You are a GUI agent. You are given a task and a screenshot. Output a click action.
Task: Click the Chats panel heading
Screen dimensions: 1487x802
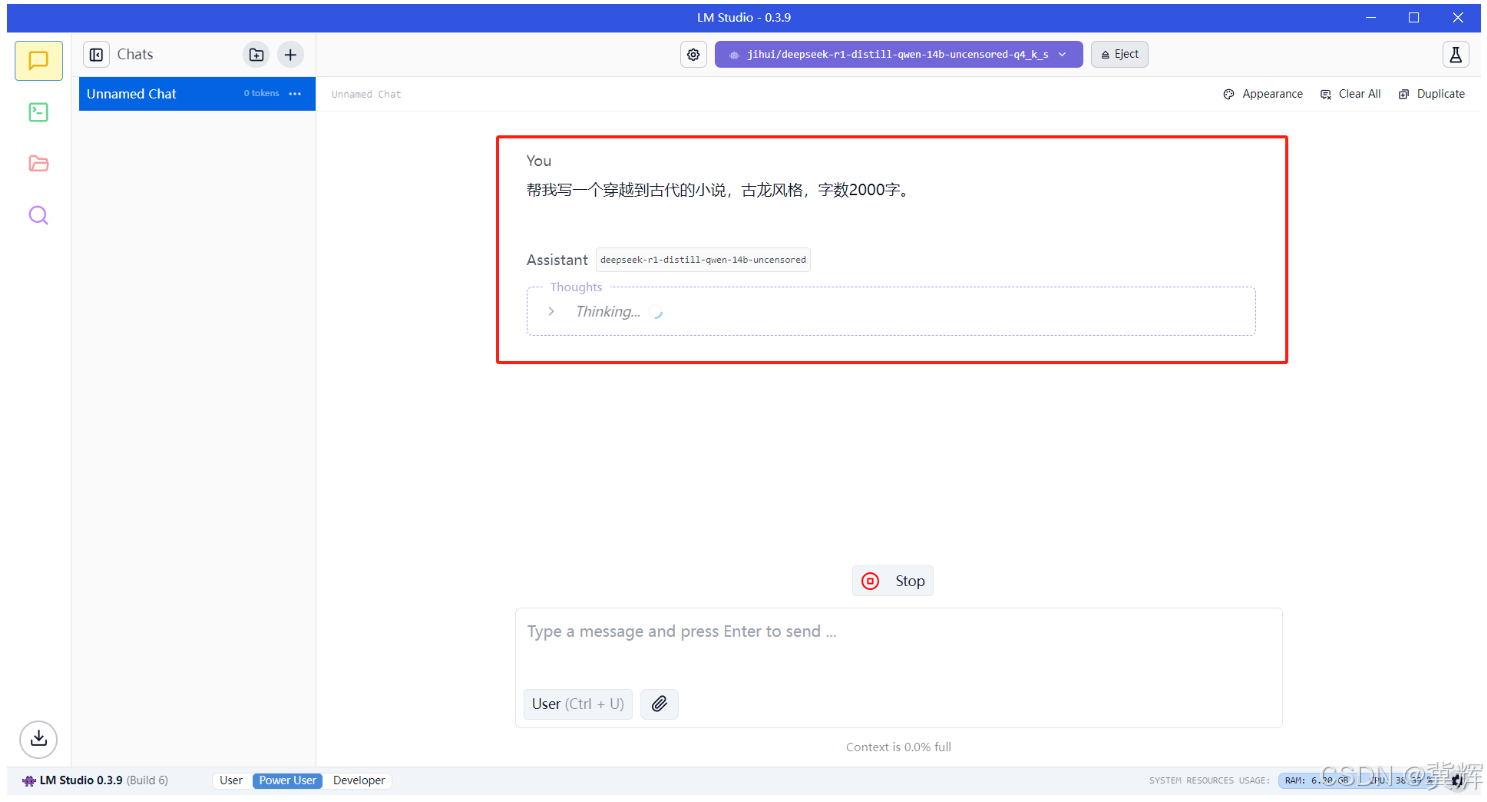pyautogui.click(x=135, y=55)
